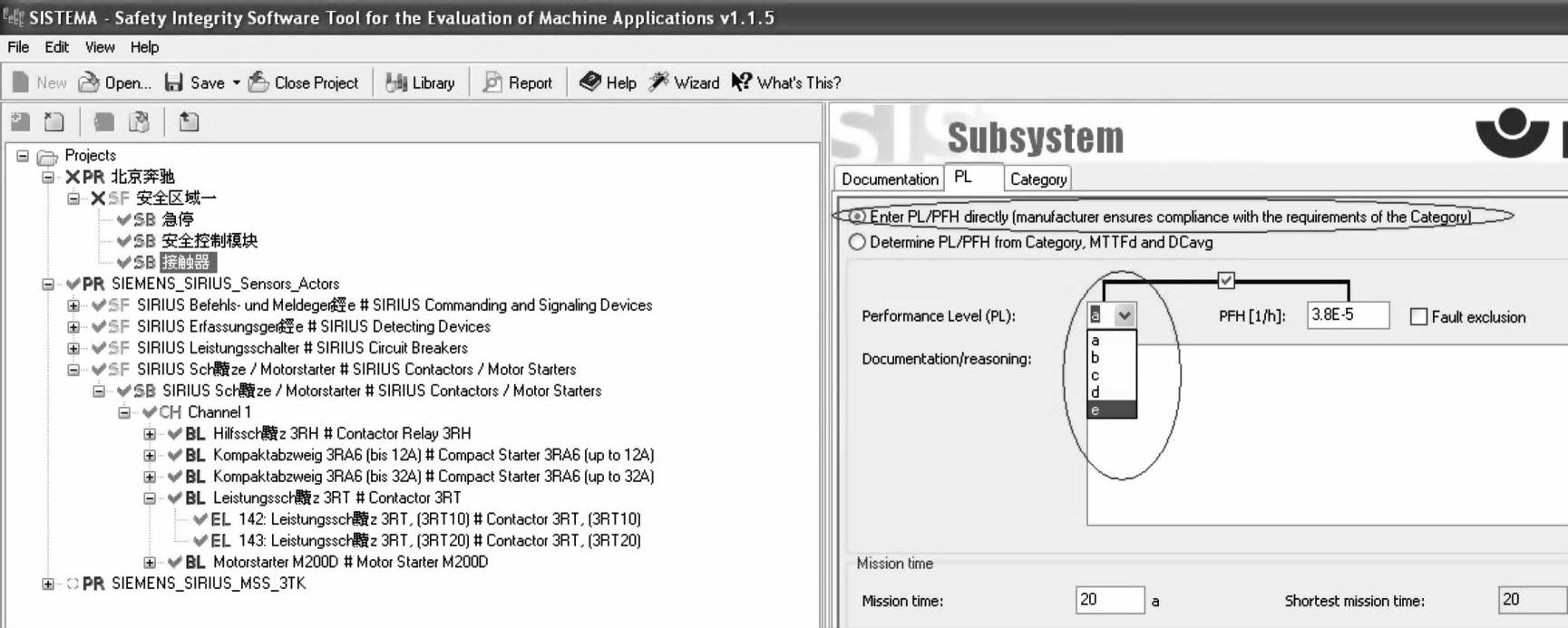
Task: Click the Close Project toolbar icon
Action: (258, 82)
